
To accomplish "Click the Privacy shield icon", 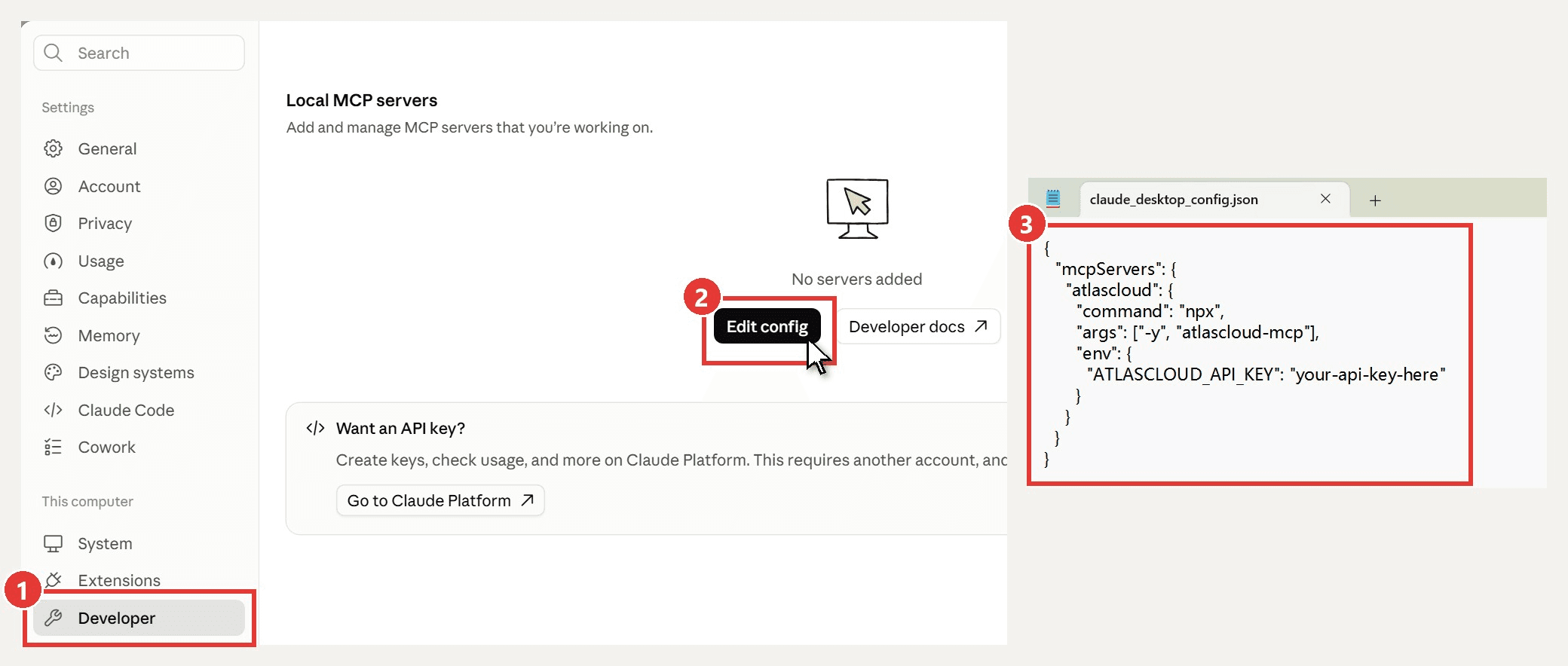I will [x=53, y=223].
